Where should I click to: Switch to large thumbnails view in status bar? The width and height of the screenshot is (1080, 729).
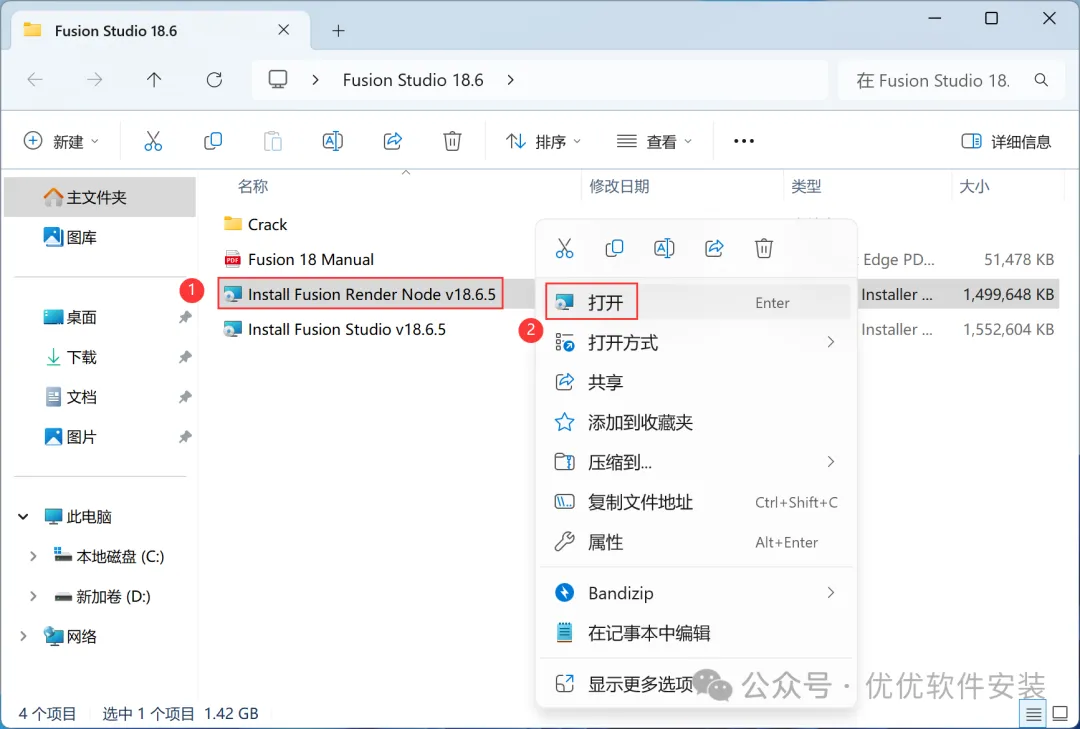coord(1061,714)
